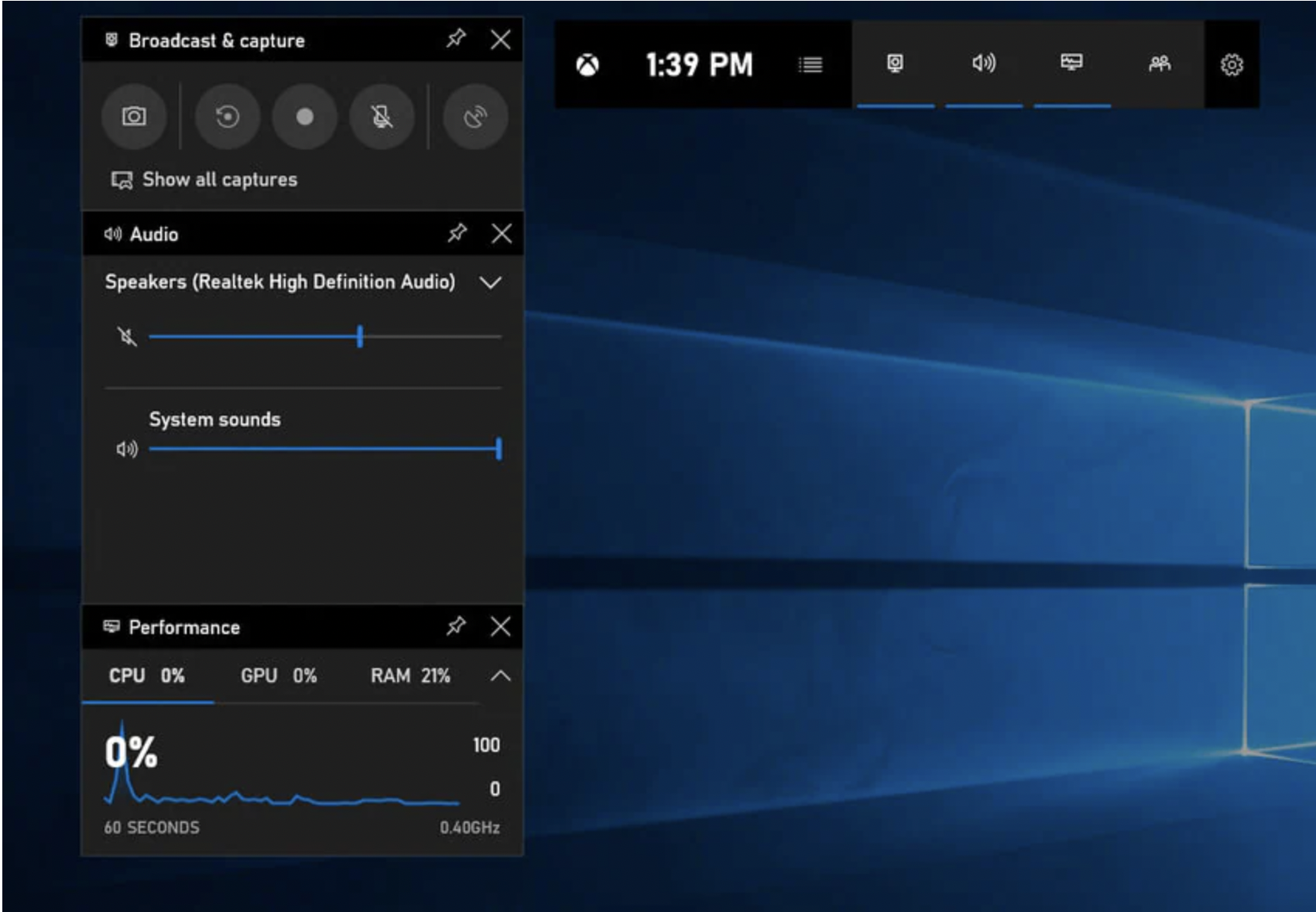Pin the Performance widget
Viewport: 1316px width, 912px height.
456,626
